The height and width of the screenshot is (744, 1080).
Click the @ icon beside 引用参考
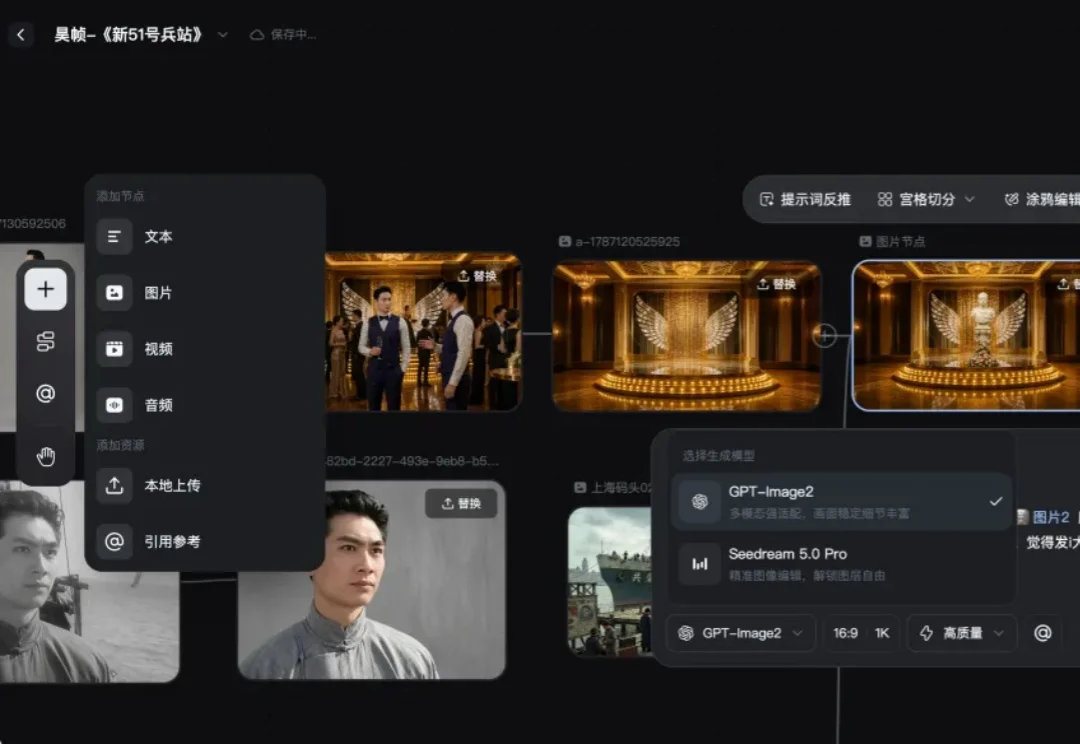[x=114, y=541]
